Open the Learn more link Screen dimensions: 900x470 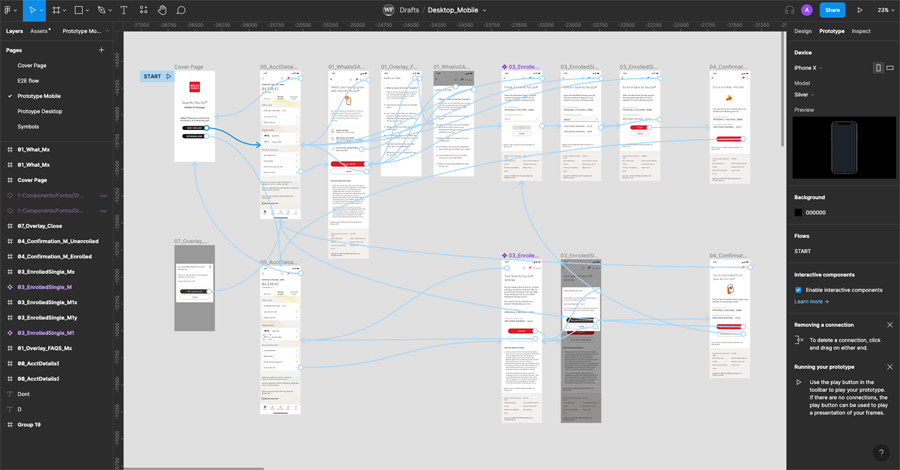tap(811, 301)
